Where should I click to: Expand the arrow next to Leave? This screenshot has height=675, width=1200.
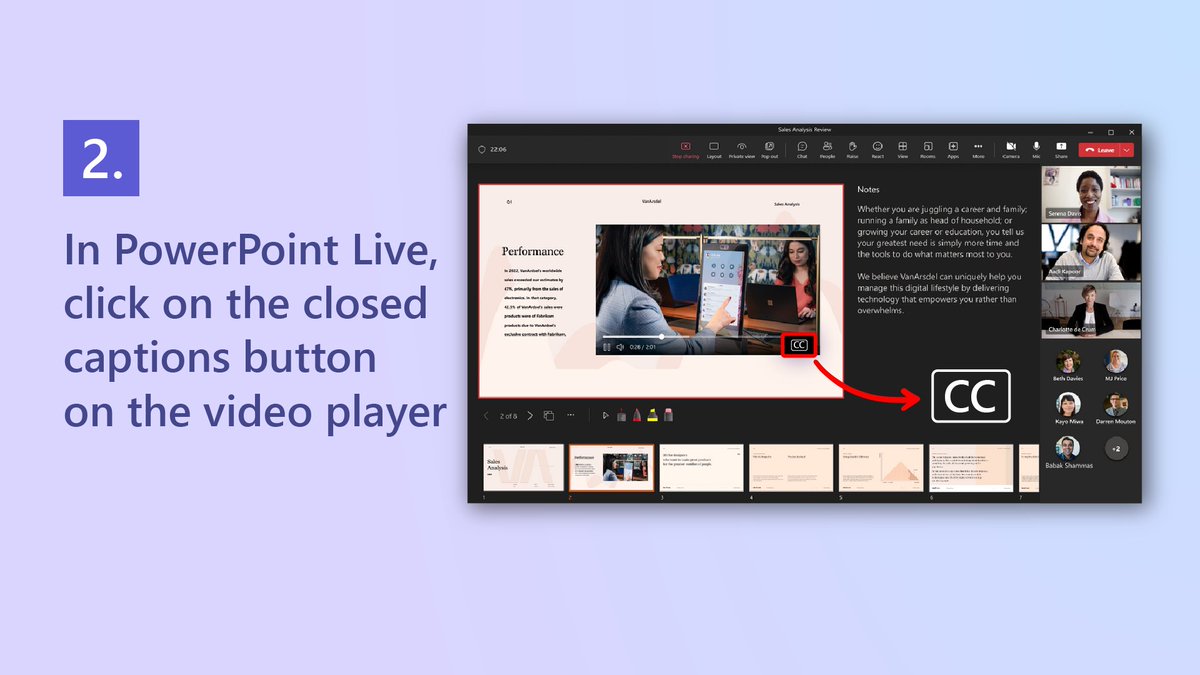pyautogui.click(x=1127, y=150)
